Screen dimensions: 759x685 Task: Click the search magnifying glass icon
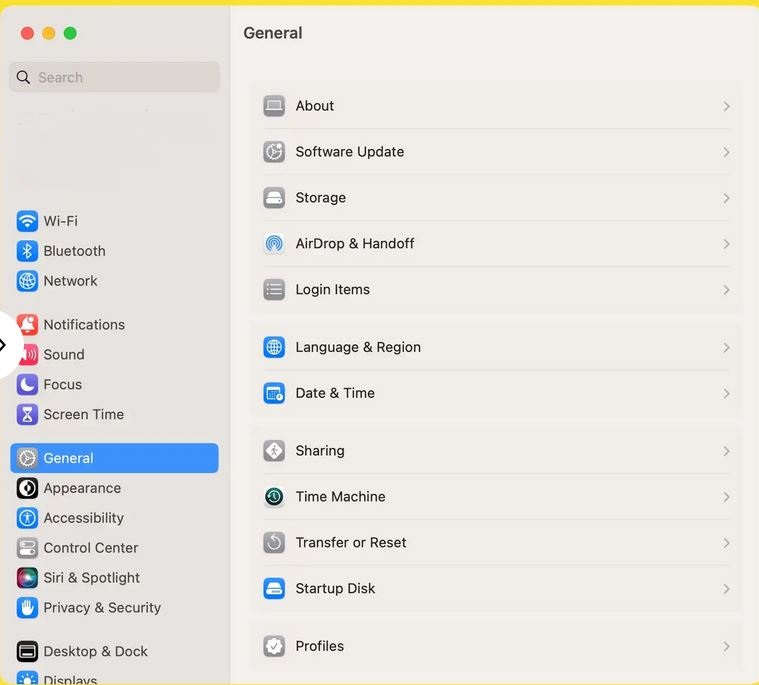pyautogui.click(x=23, y=77)
